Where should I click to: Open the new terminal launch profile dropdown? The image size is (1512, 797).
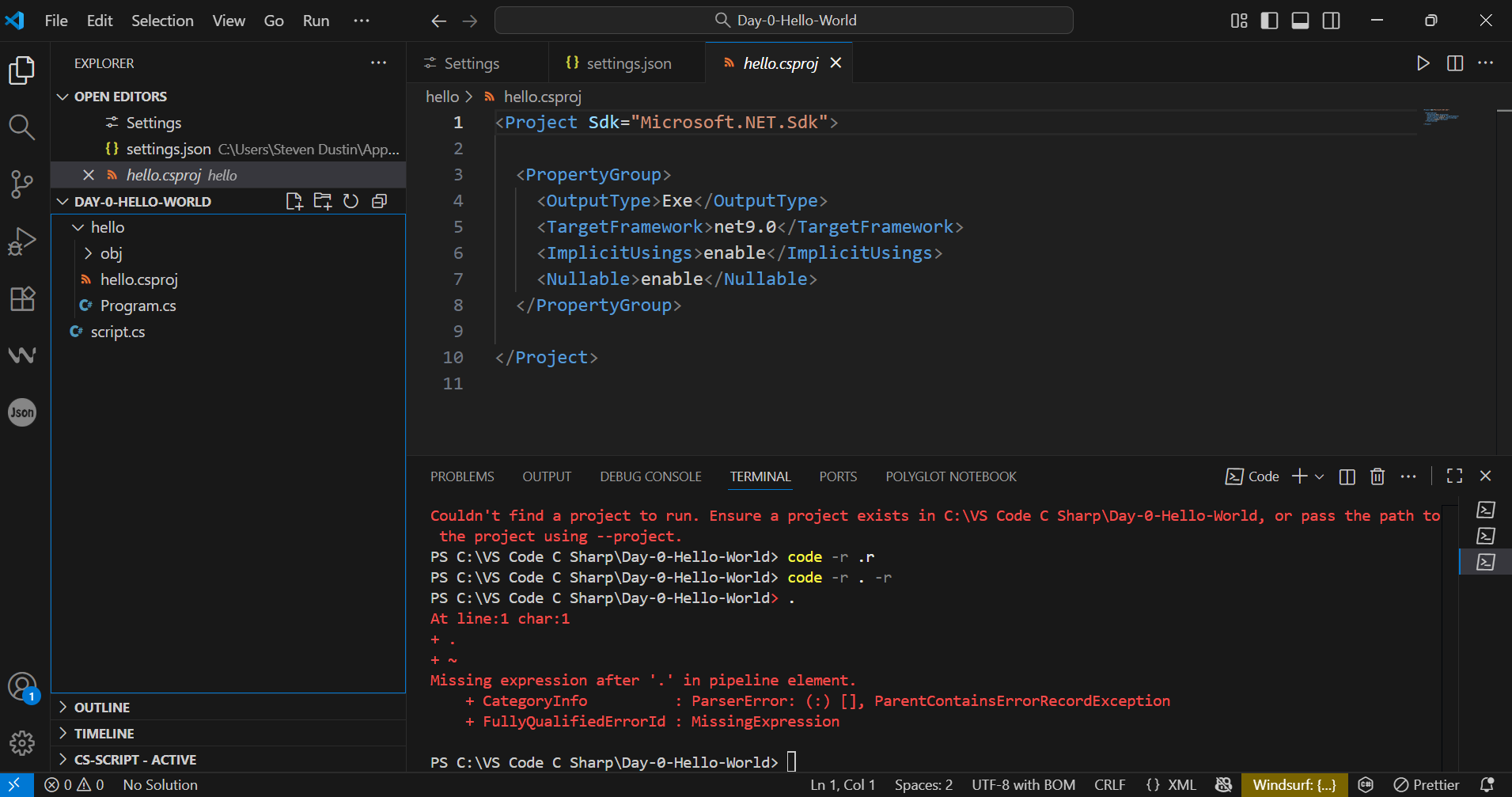(x=1320, y=476)
